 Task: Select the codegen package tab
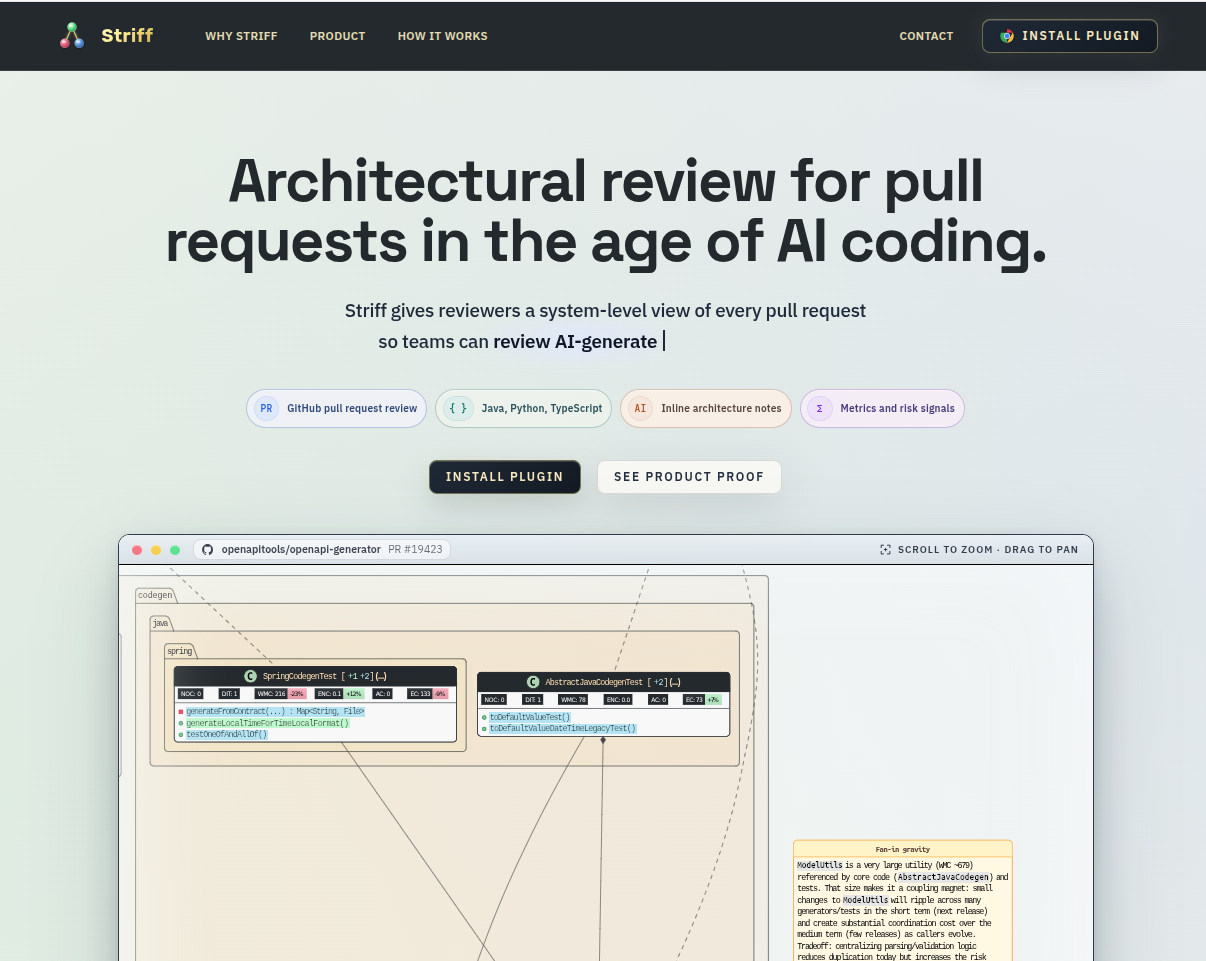coord(155,595)
